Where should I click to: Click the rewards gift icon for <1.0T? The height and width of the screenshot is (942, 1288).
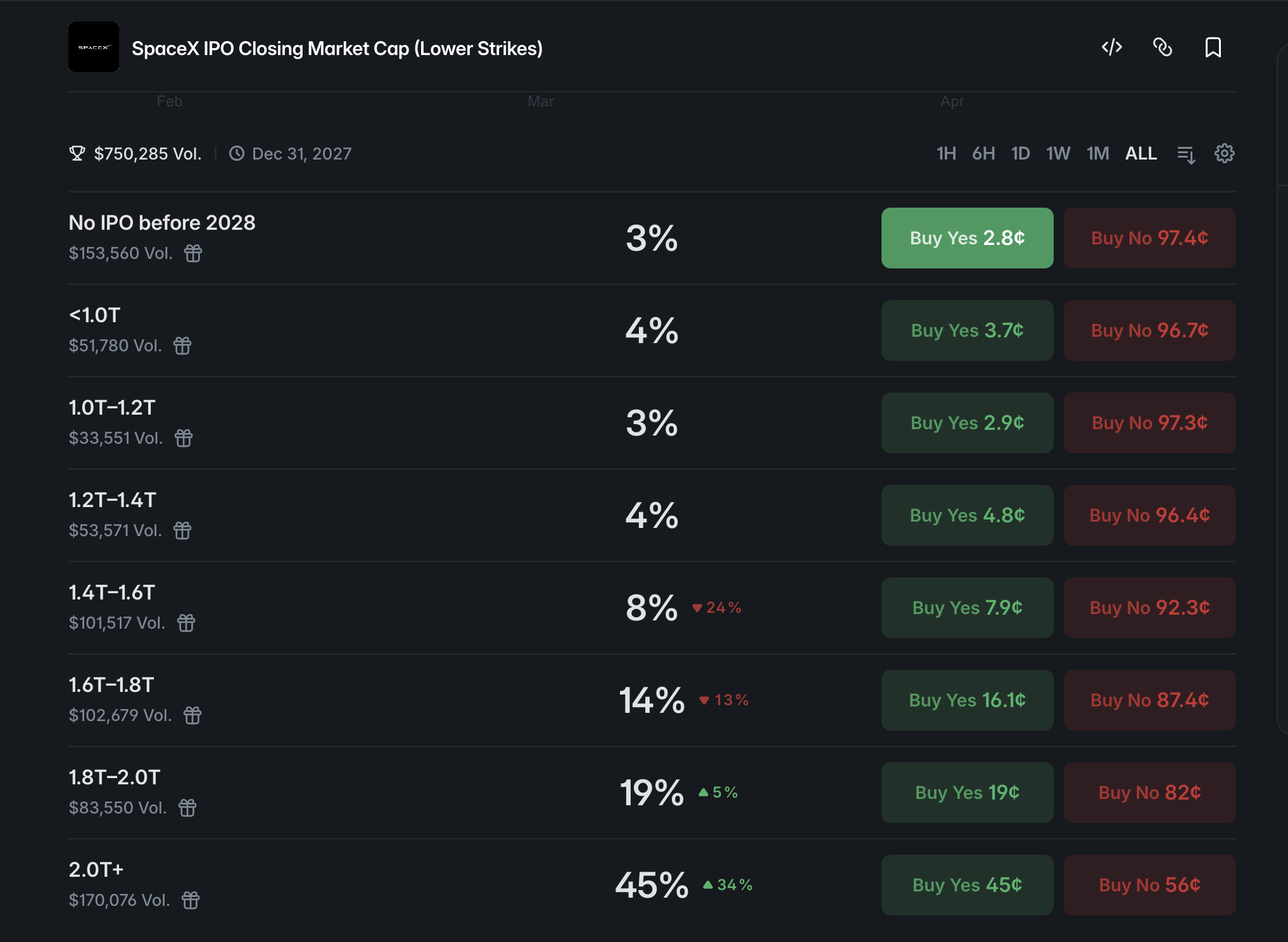click(182, 346)
